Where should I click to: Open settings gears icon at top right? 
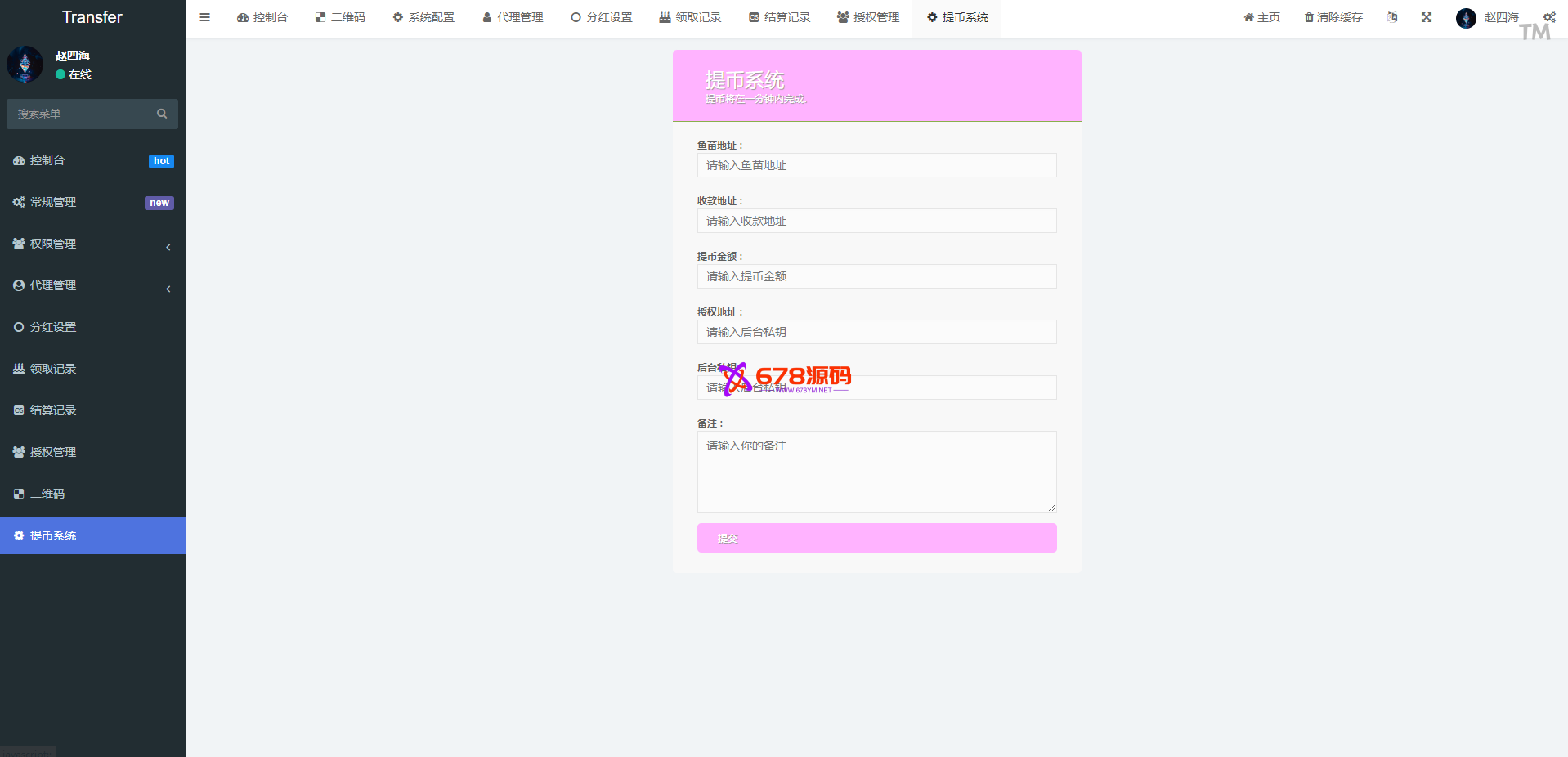pyautogui.click(x=1549, y=17)
